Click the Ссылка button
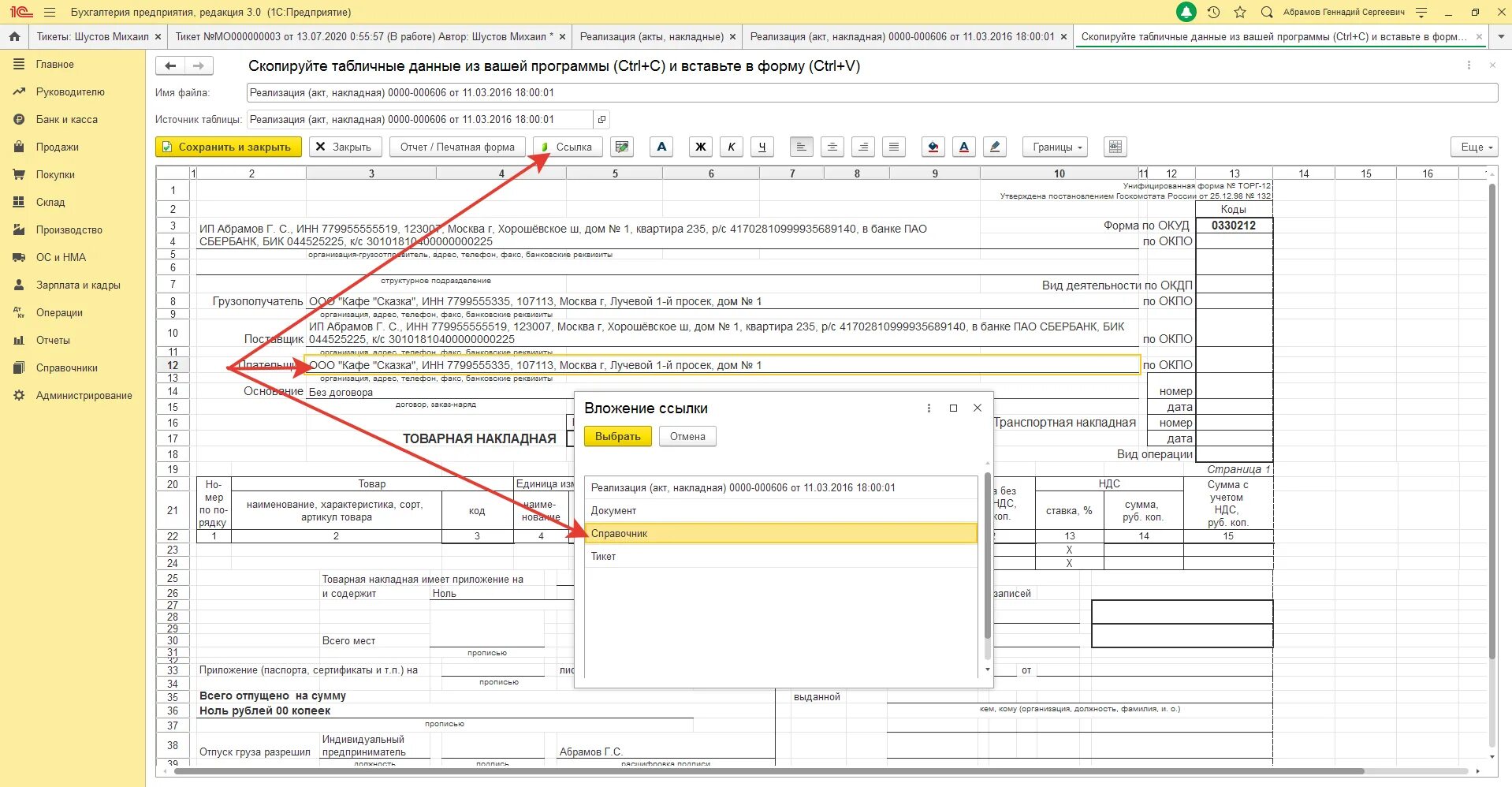 pos(568,147)
